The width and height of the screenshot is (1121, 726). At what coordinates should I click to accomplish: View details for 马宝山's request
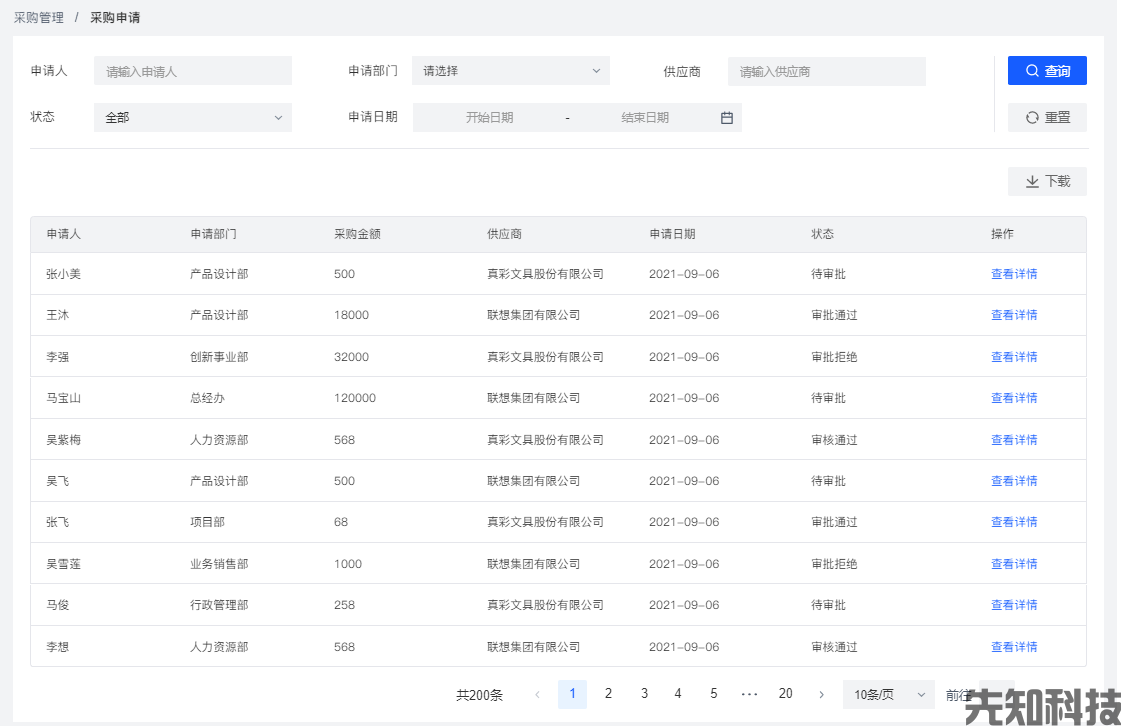click(1014, 398)
